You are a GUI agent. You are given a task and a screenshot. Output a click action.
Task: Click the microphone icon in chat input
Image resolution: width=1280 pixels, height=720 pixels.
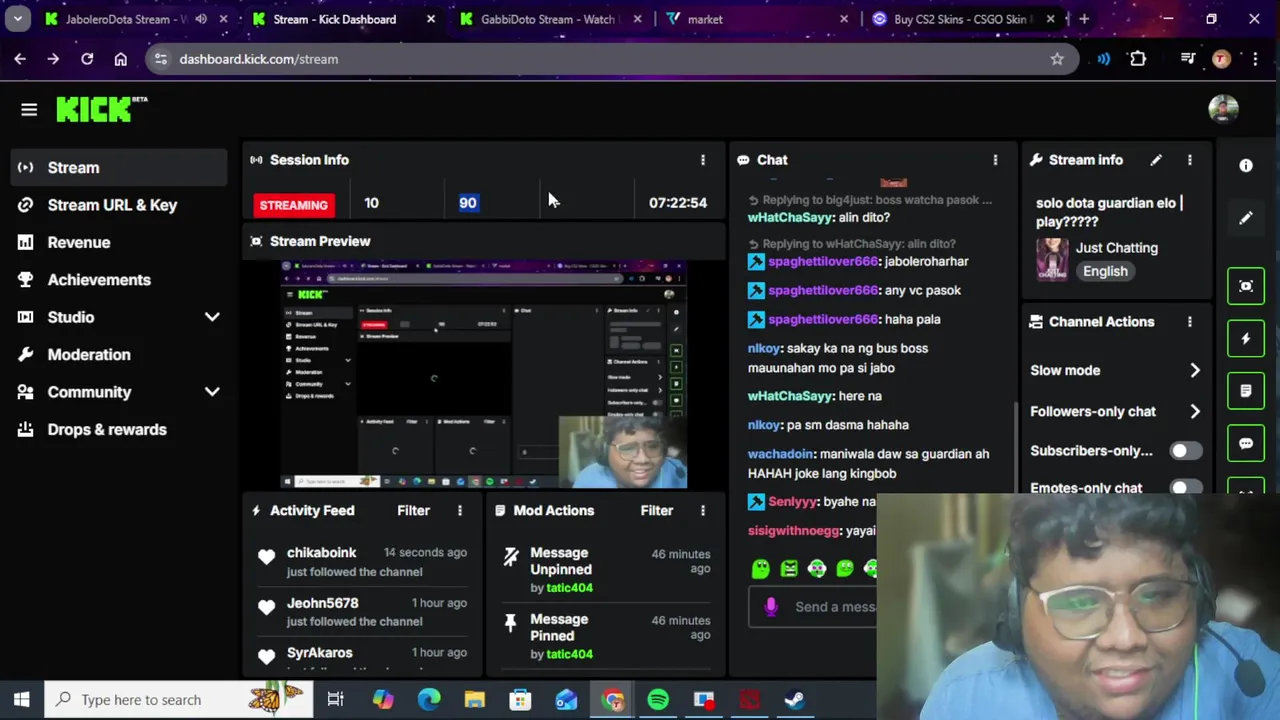click(771, 607)
